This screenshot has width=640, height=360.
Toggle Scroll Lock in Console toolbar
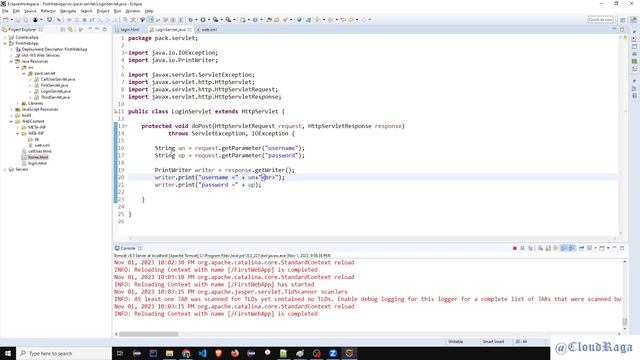coord(548,248)
